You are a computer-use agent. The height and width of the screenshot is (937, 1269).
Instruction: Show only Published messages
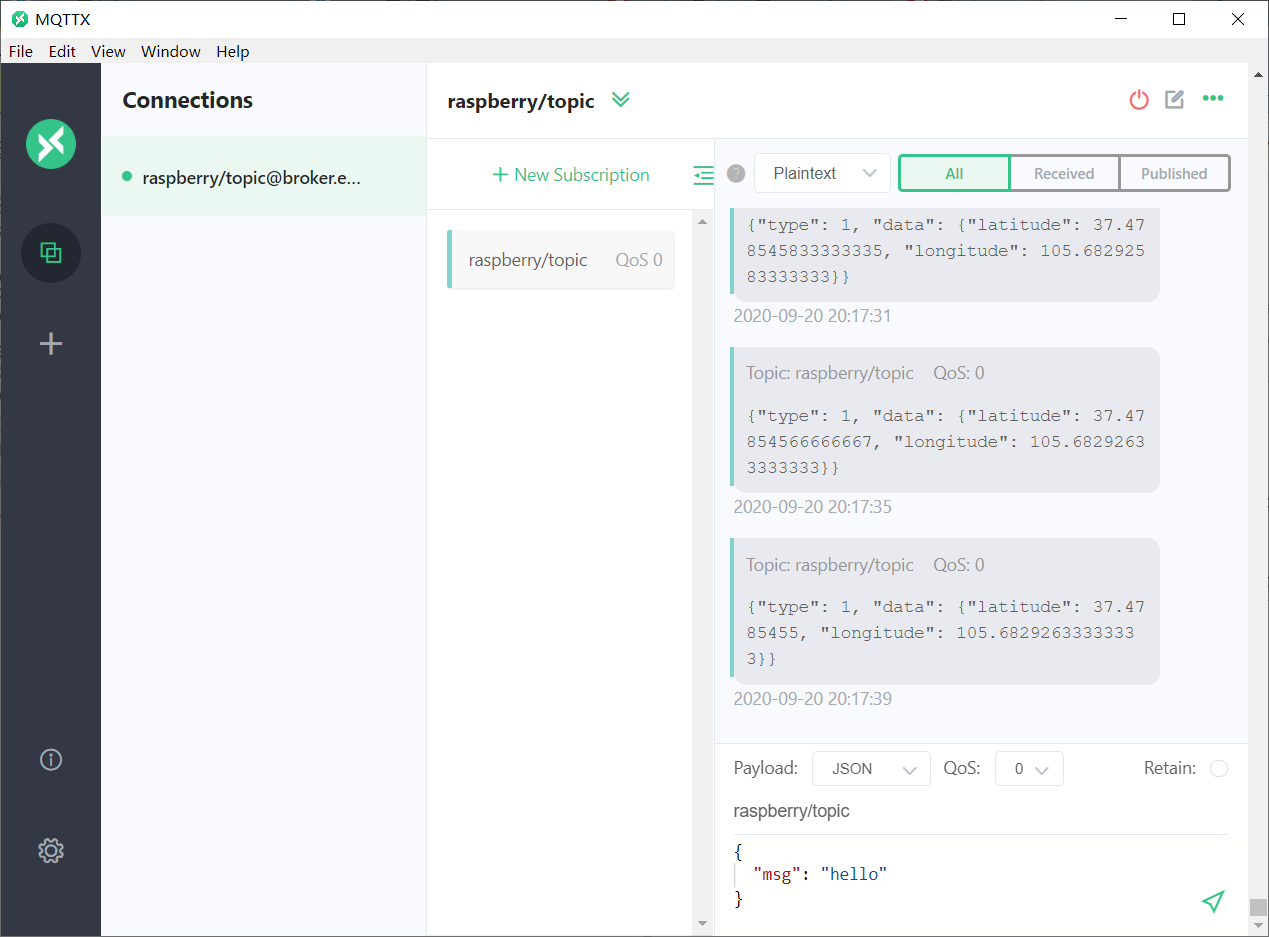pos(1174,173)
